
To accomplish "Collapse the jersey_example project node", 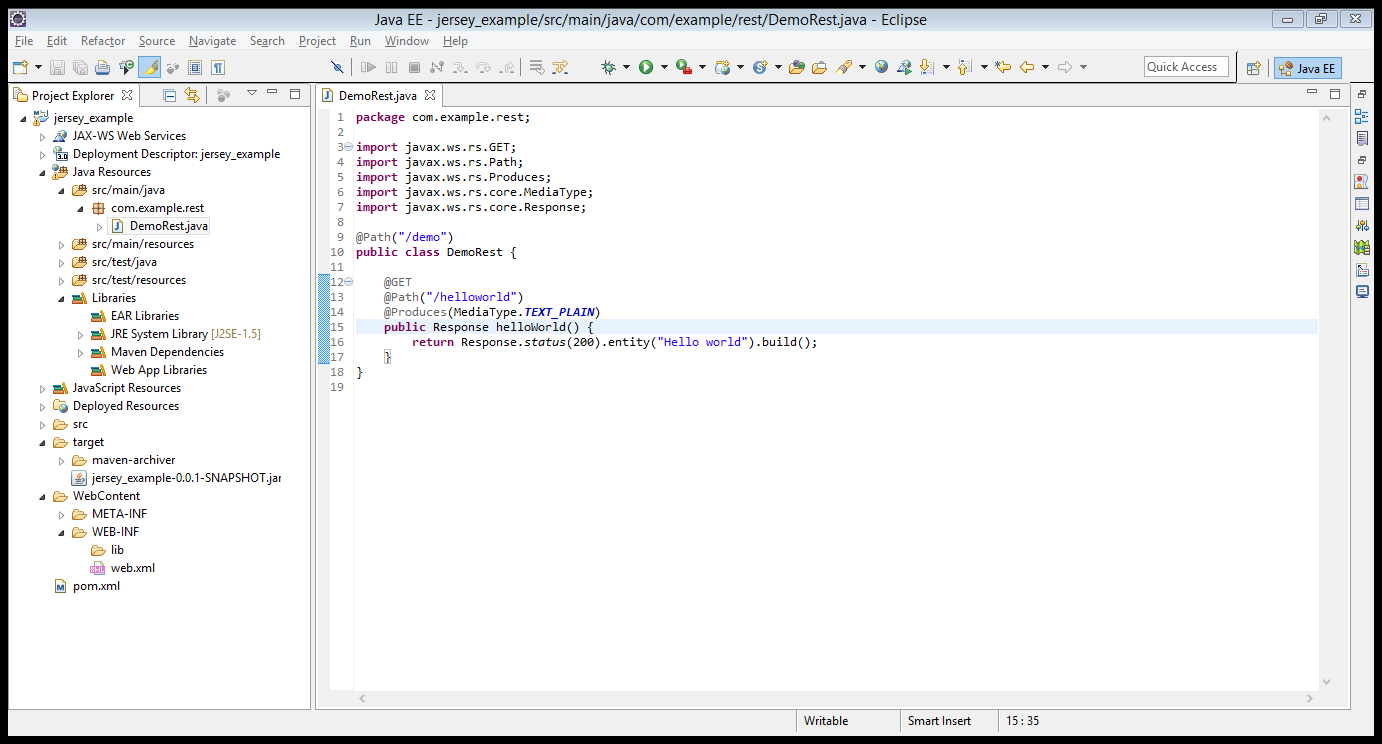I will click(x=23, y=118).
